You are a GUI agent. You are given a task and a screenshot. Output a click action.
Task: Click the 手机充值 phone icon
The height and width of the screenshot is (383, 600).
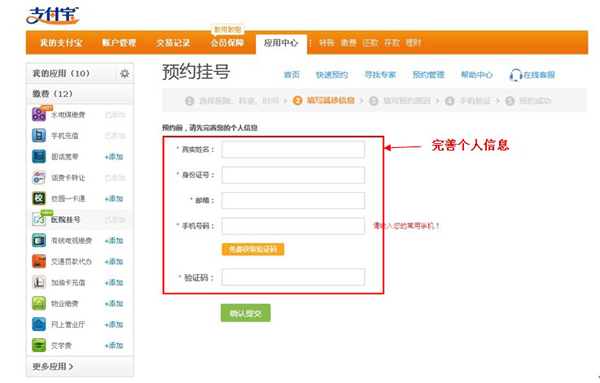39,135
